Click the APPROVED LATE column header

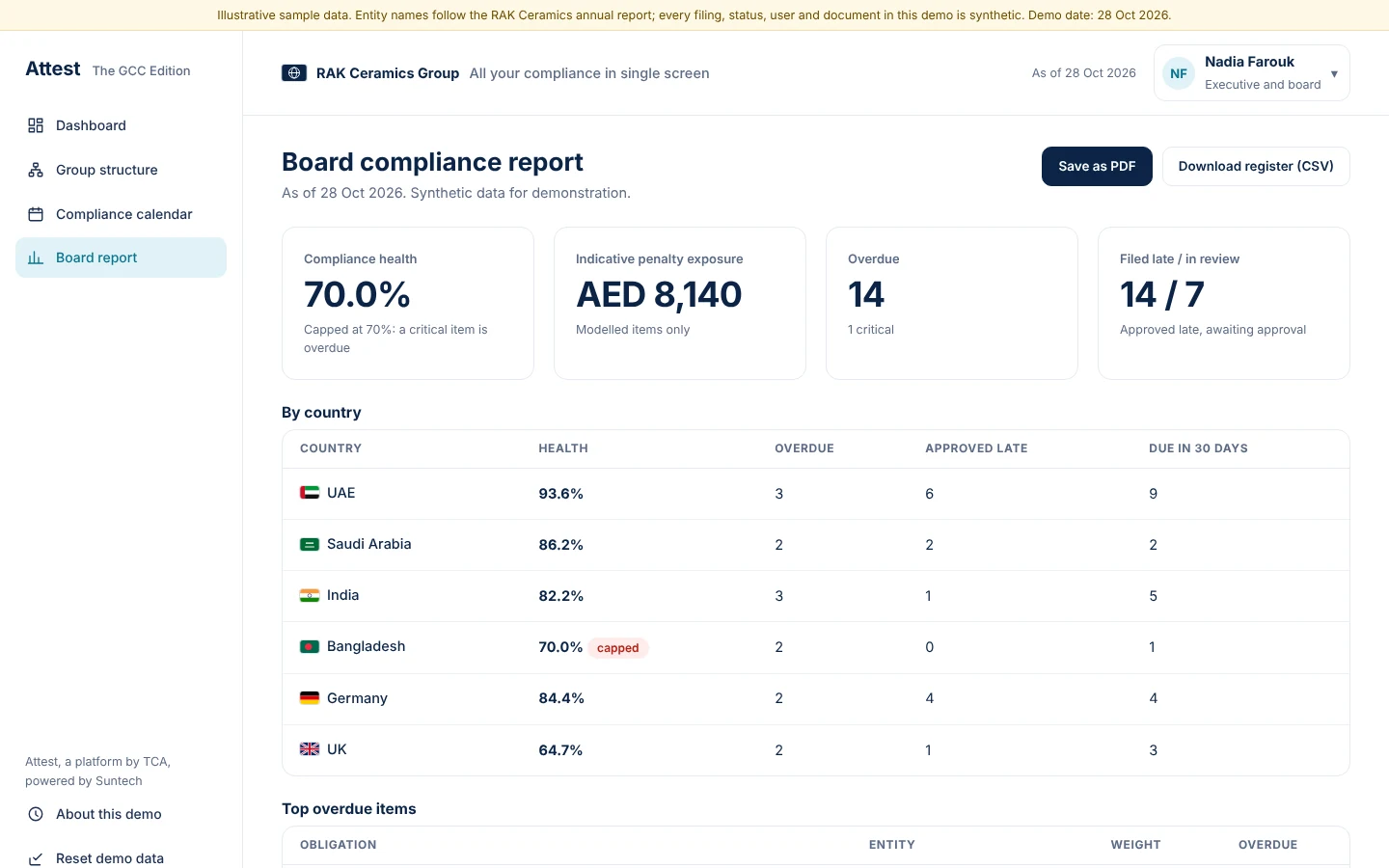[976, 448]
